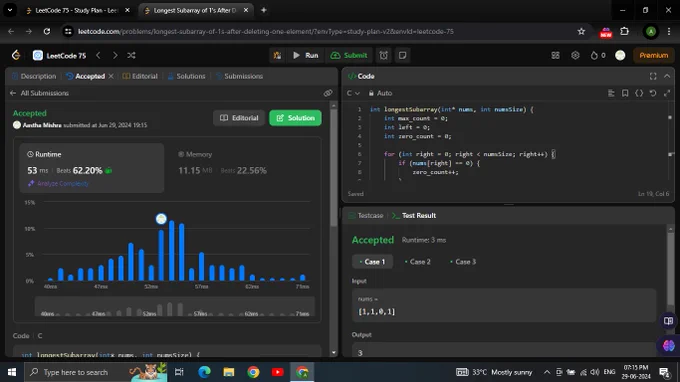680x382 pixels.
Task: Open the LeetCode logo home link
Action: tap(16, 55)
